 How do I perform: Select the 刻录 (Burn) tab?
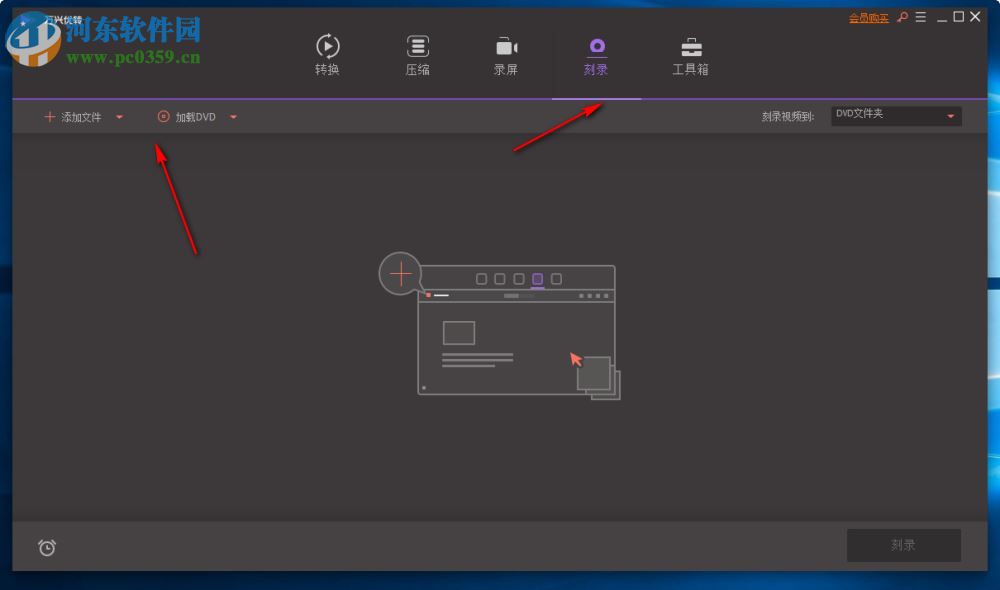pos(596,56)
